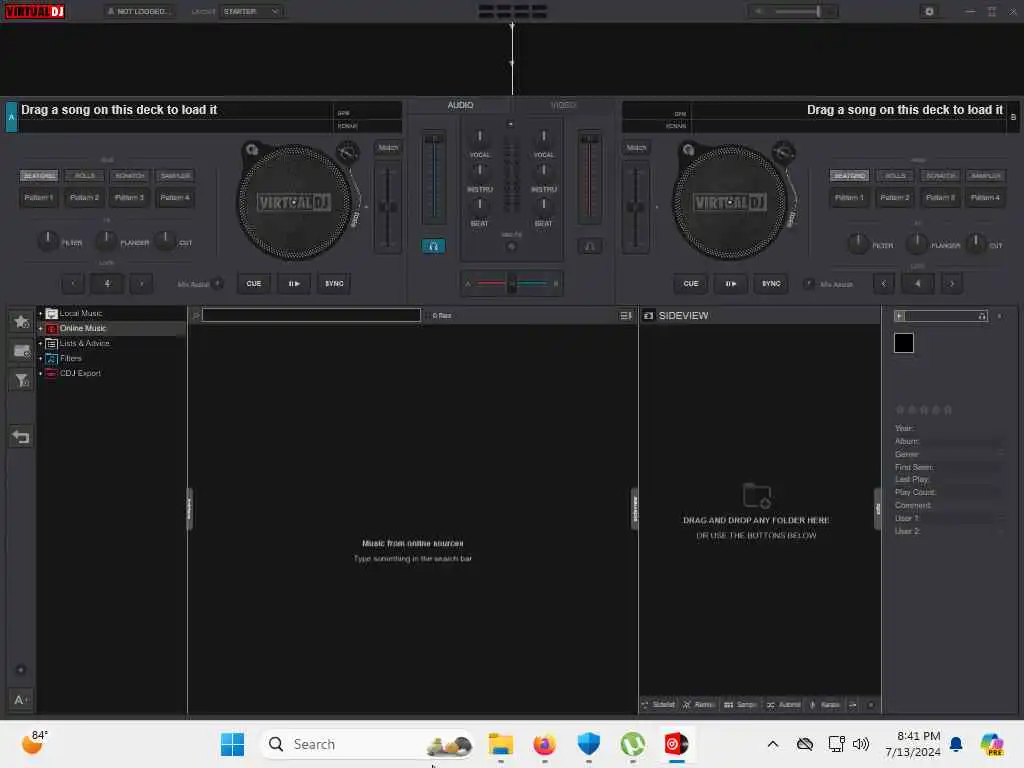Image resolution: width=1024 pixels, height=768 pixels.
Task: Click the left deck turntable platter
Action: coord(293,202)
